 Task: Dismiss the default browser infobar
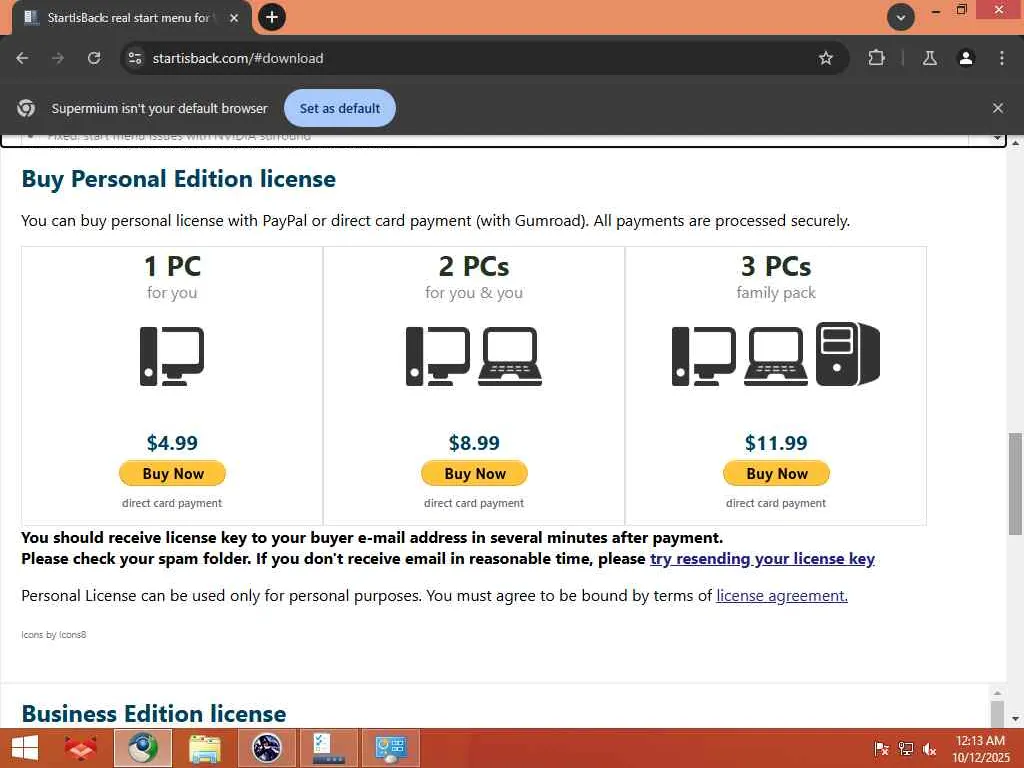coord(997,108)
